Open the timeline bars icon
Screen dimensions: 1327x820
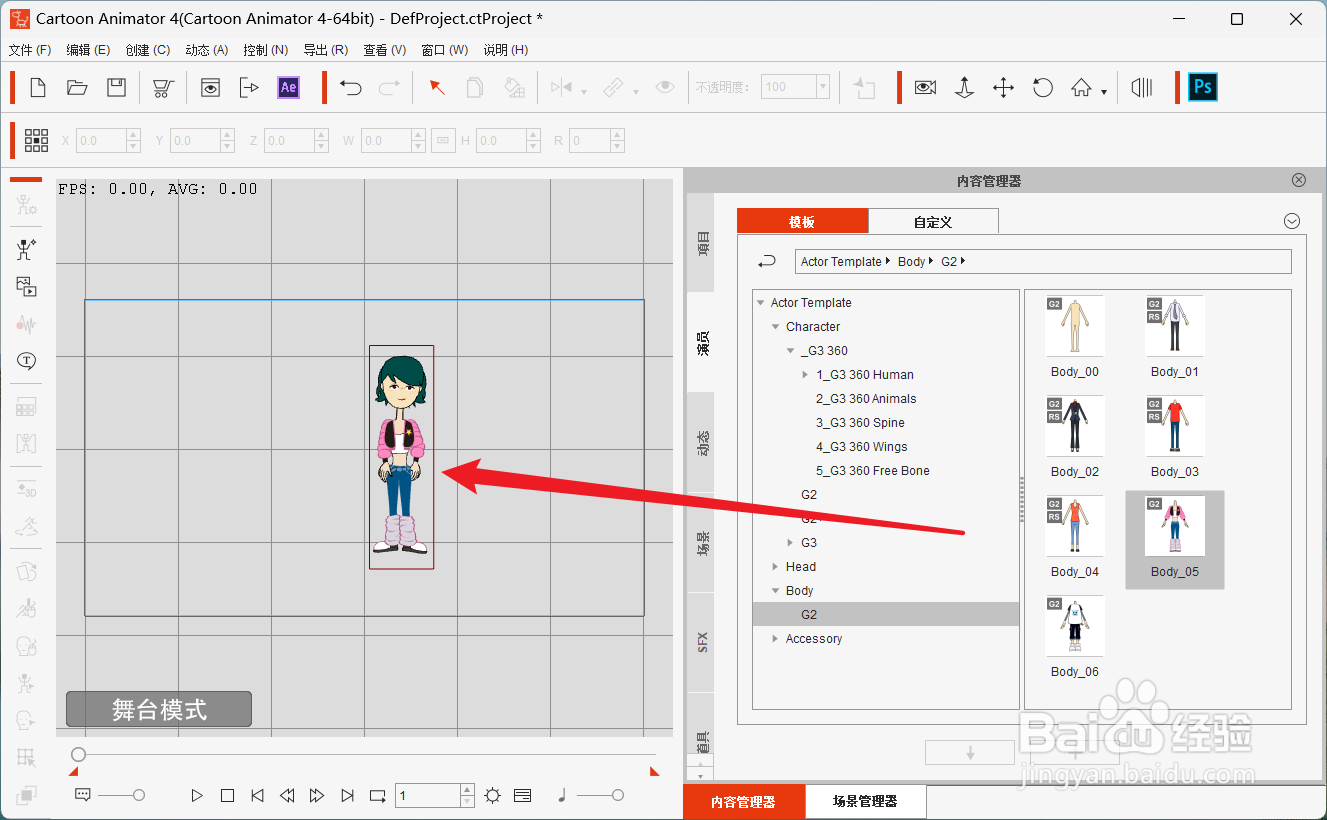(1142, 88)
